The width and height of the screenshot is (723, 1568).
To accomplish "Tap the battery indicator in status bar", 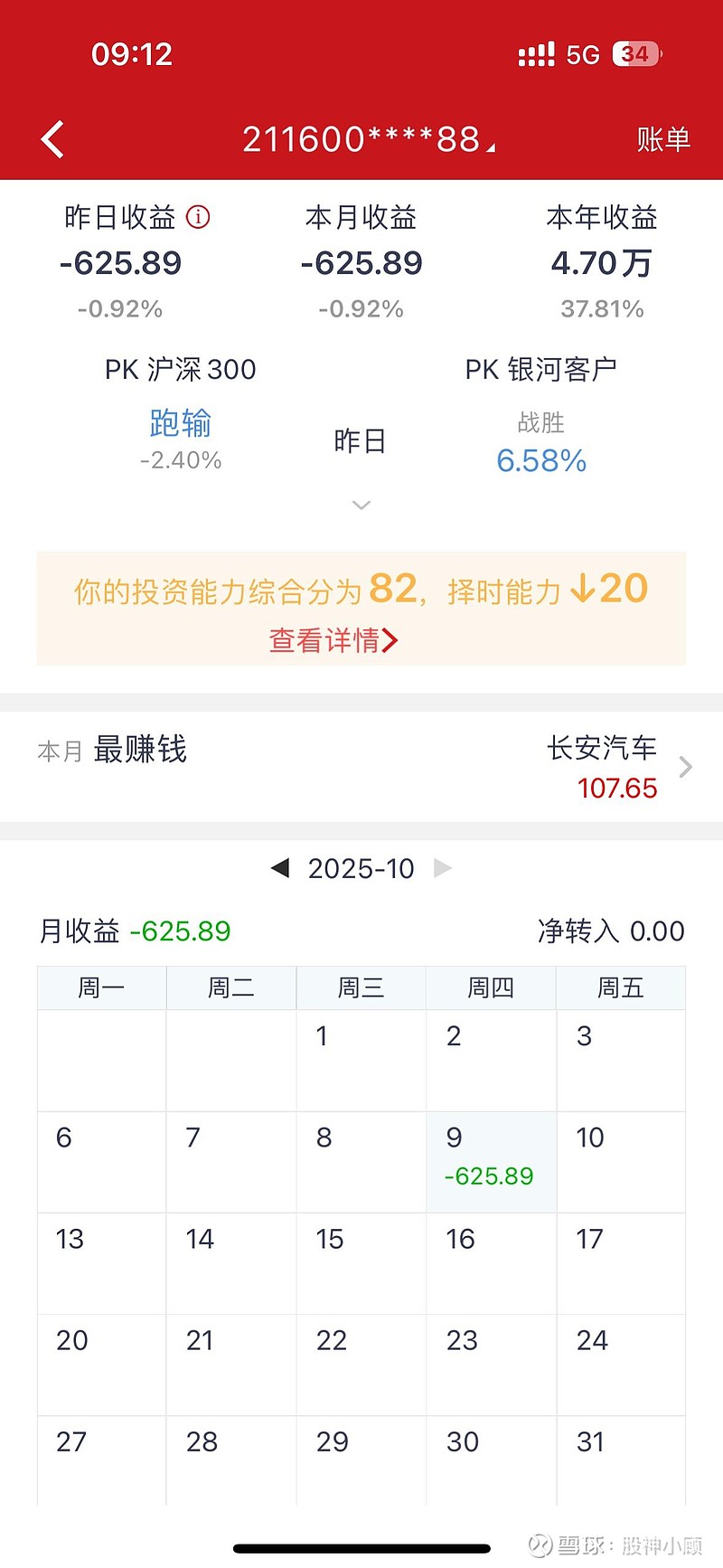I will (x=636, y=54).
